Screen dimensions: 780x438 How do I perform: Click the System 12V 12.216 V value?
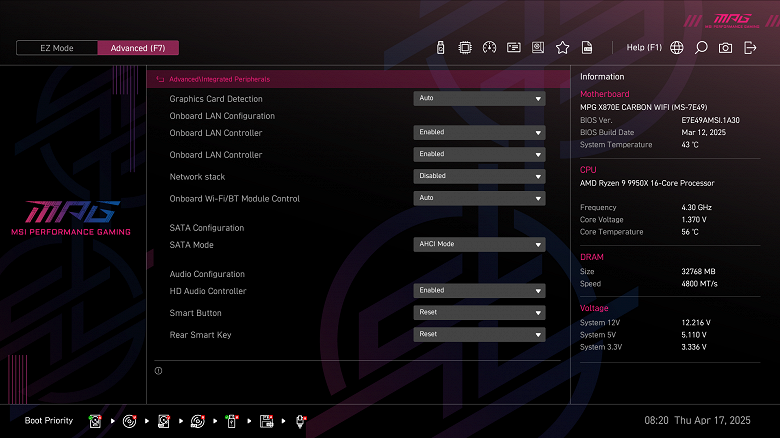pyautogui.click(x=695, y=323)
